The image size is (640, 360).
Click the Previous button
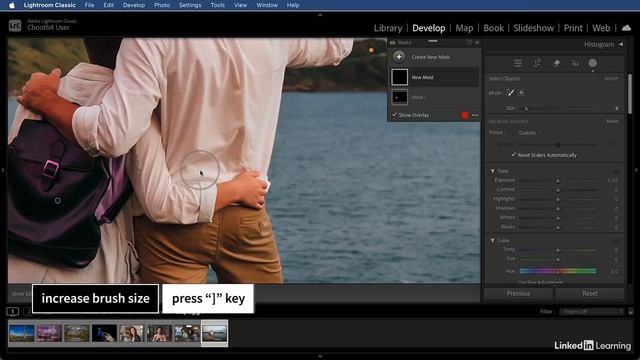pos(518,293)
